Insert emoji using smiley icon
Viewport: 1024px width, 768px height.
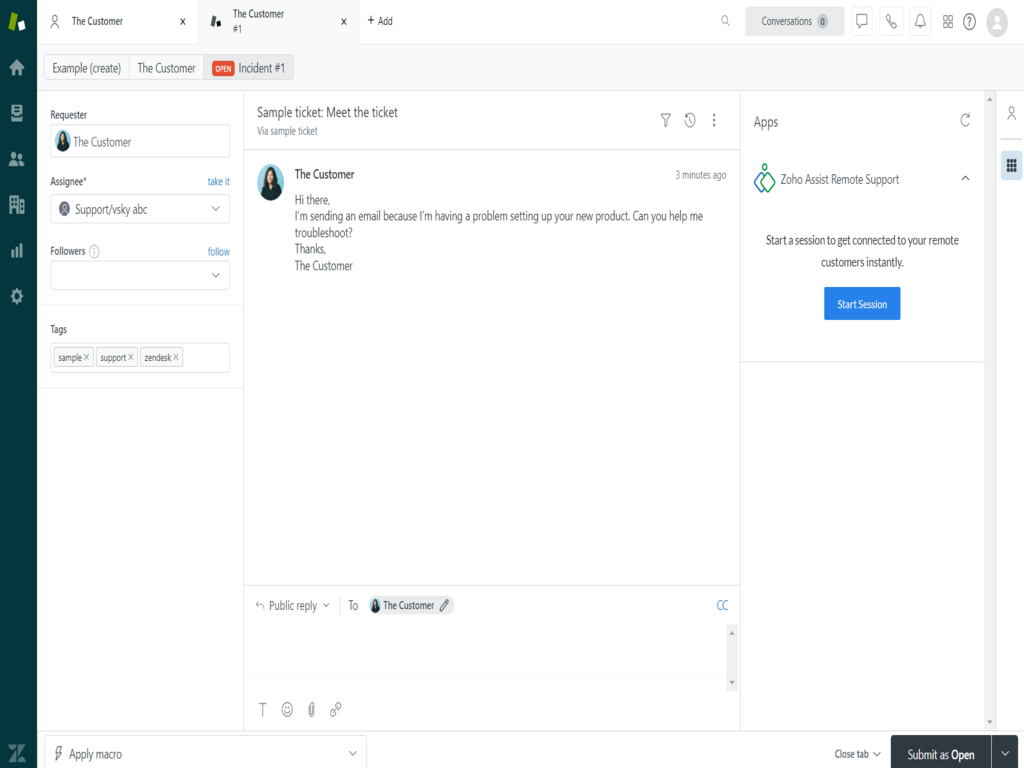pyautogui.click(x=287, y=709)
